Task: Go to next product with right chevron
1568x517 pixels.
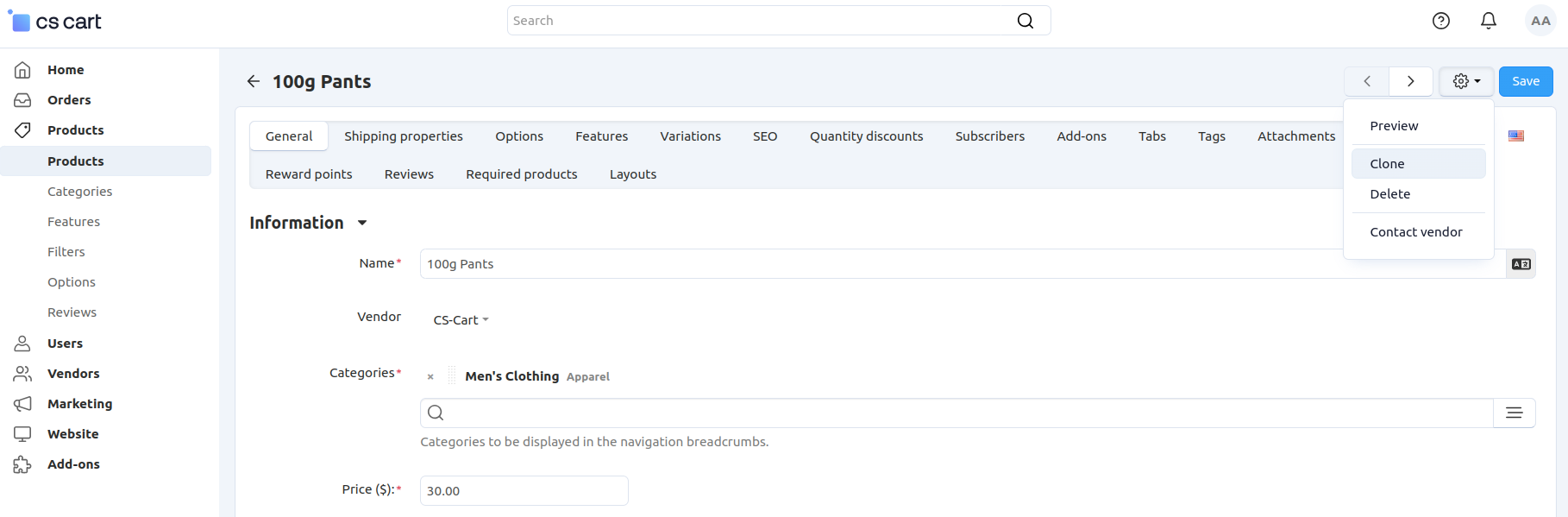Action: [1411, 81]
